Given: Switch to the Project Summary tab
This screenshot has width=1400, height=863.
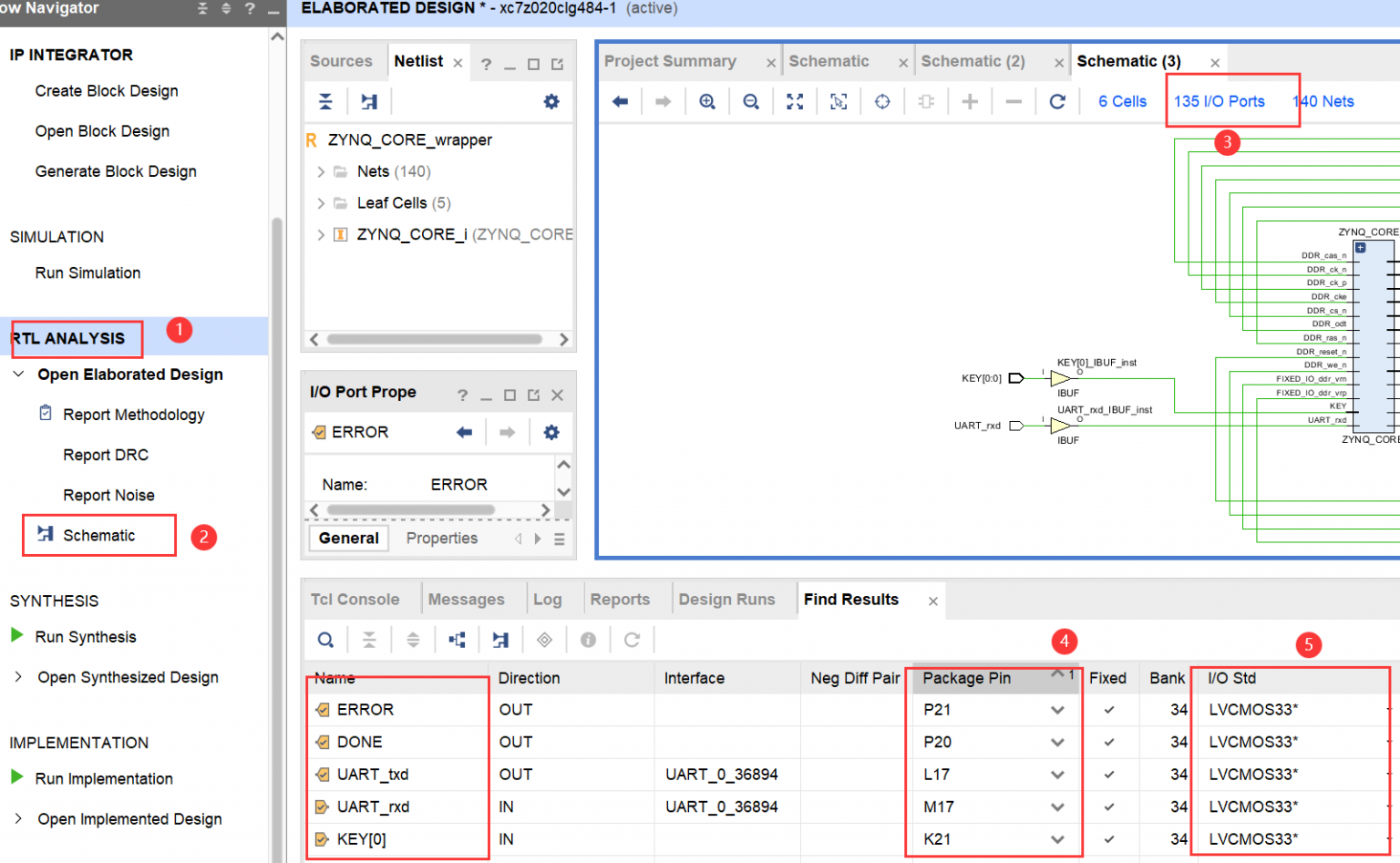Looking at the screenshot, I should coord(670,61).
